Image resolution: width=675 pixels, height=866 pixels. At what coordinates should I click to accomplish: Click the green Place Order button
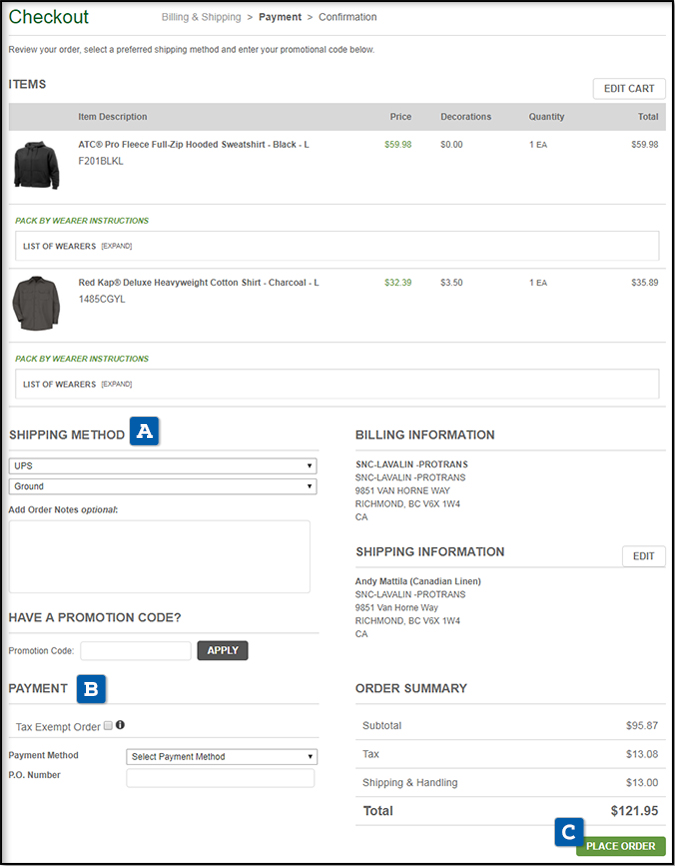[x=621, y=846]
